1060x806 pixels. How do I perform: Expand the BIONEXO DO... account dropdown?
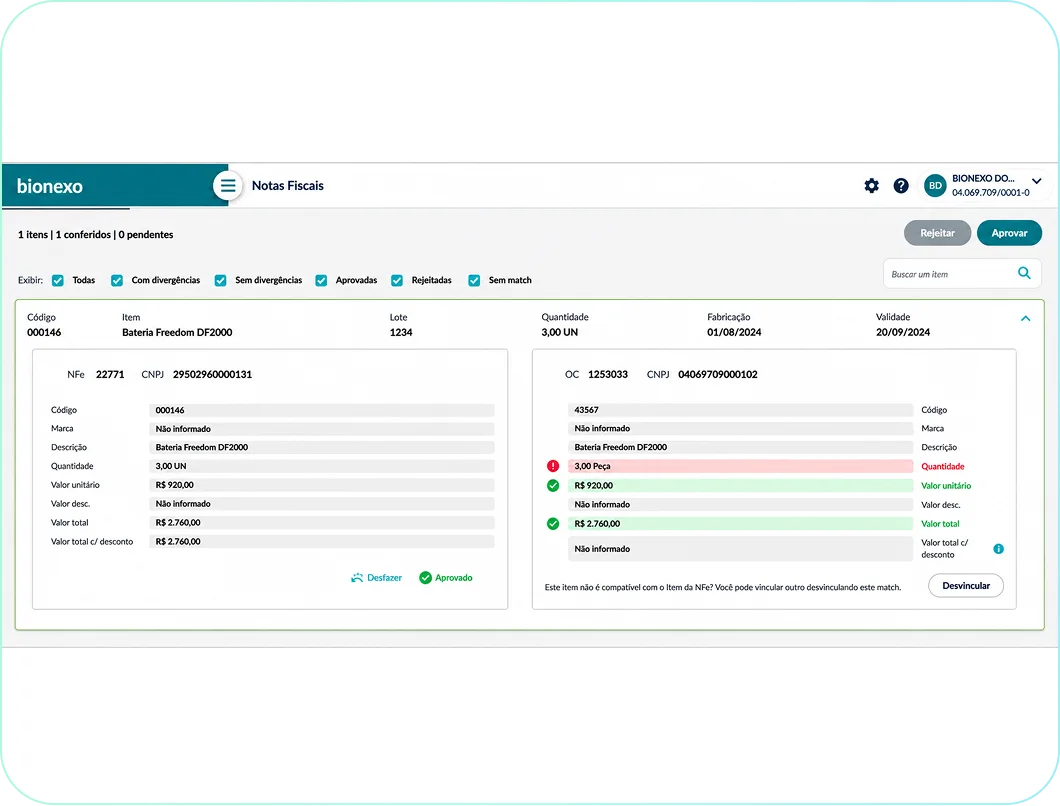(x=1036, y=181)
